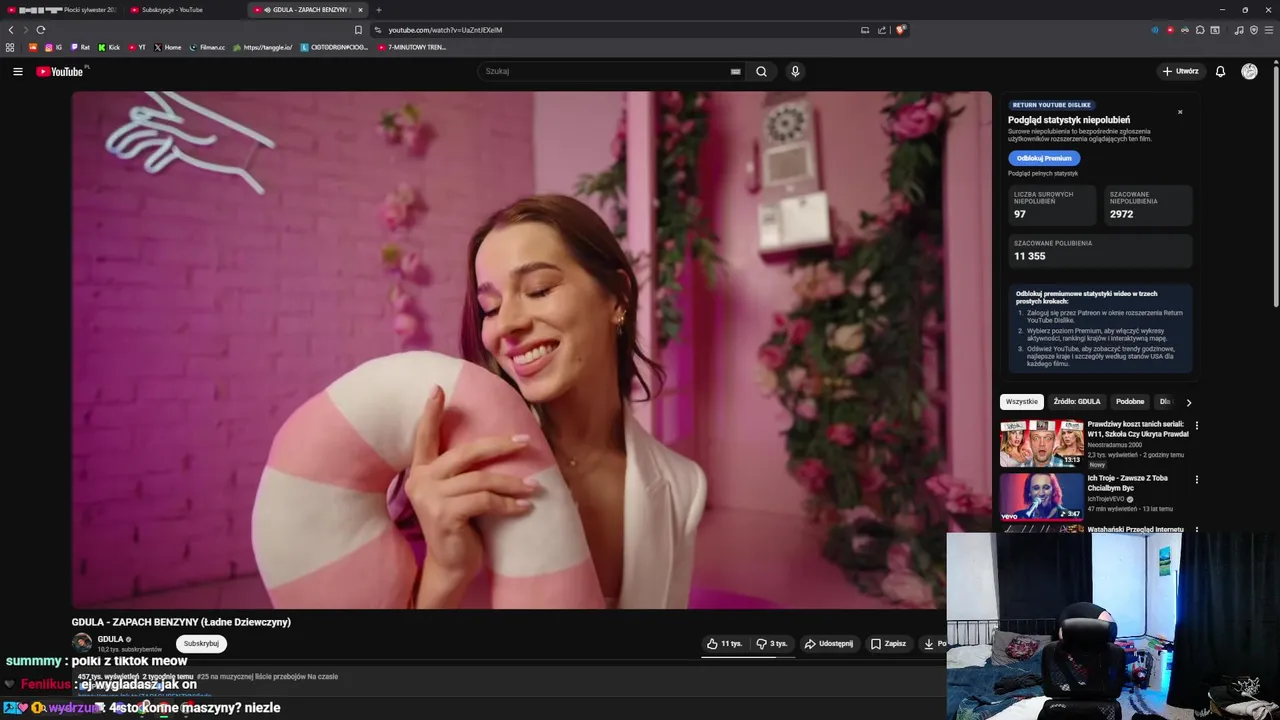The height and width of the screenshot is (720, 1280).
Task: Go back with the browser back arrow
Action: click(x=11, y=30)
